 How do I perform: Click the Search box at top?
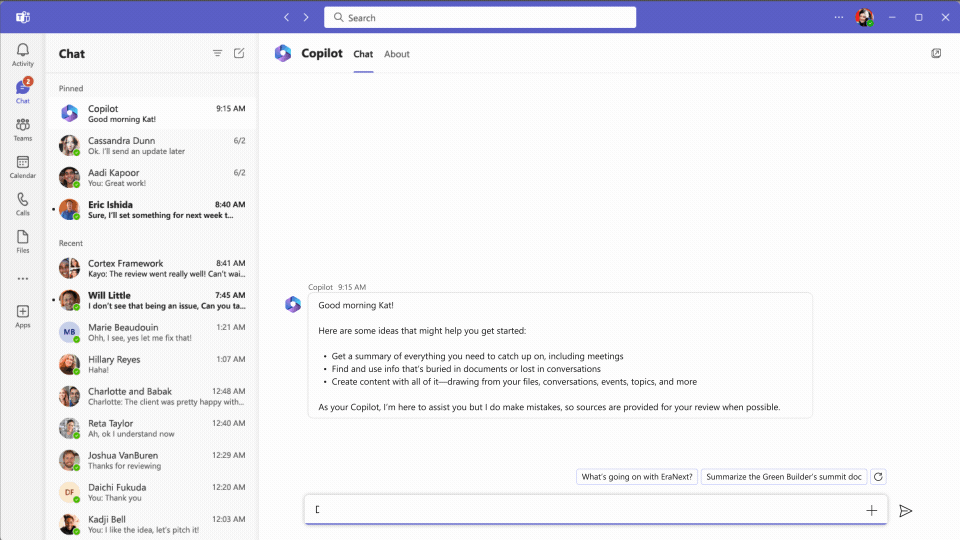click(480, 17)
